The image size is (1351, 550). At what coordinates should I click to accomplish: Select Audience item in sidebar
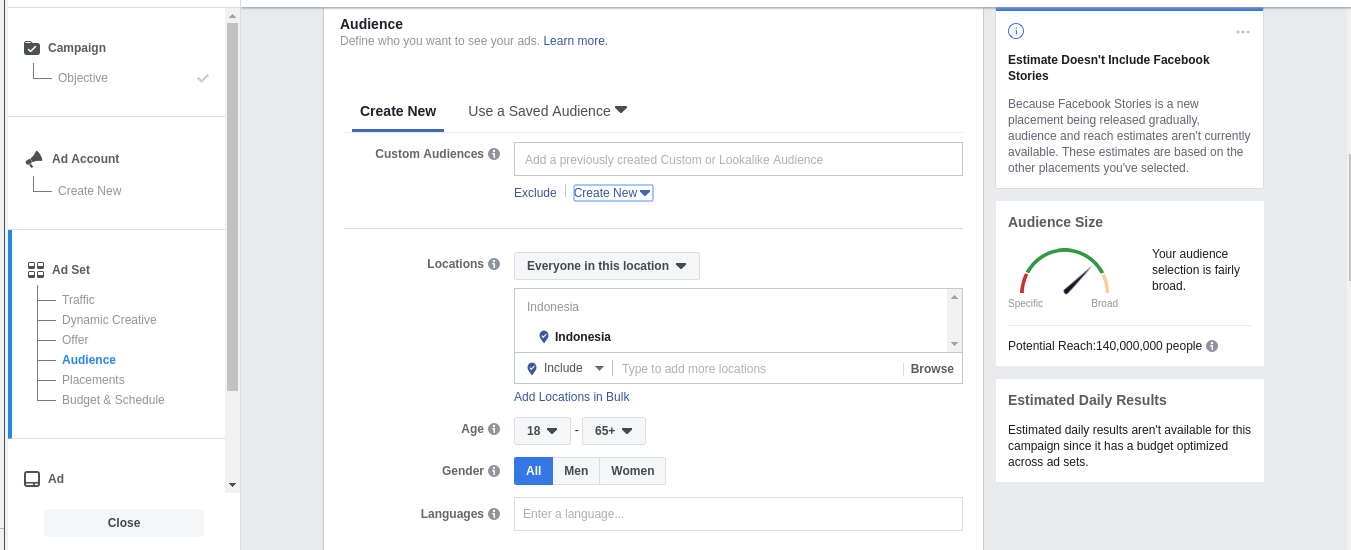(x=89, y=360)
